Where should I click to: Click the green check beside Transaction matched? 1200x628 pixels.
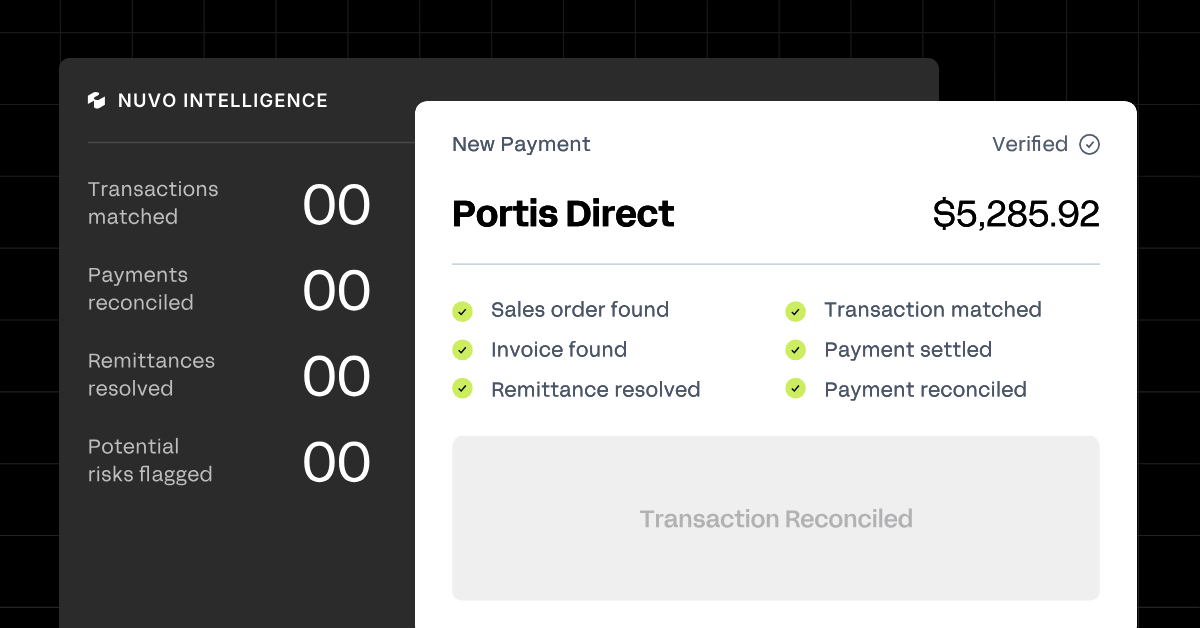point(795,311)
